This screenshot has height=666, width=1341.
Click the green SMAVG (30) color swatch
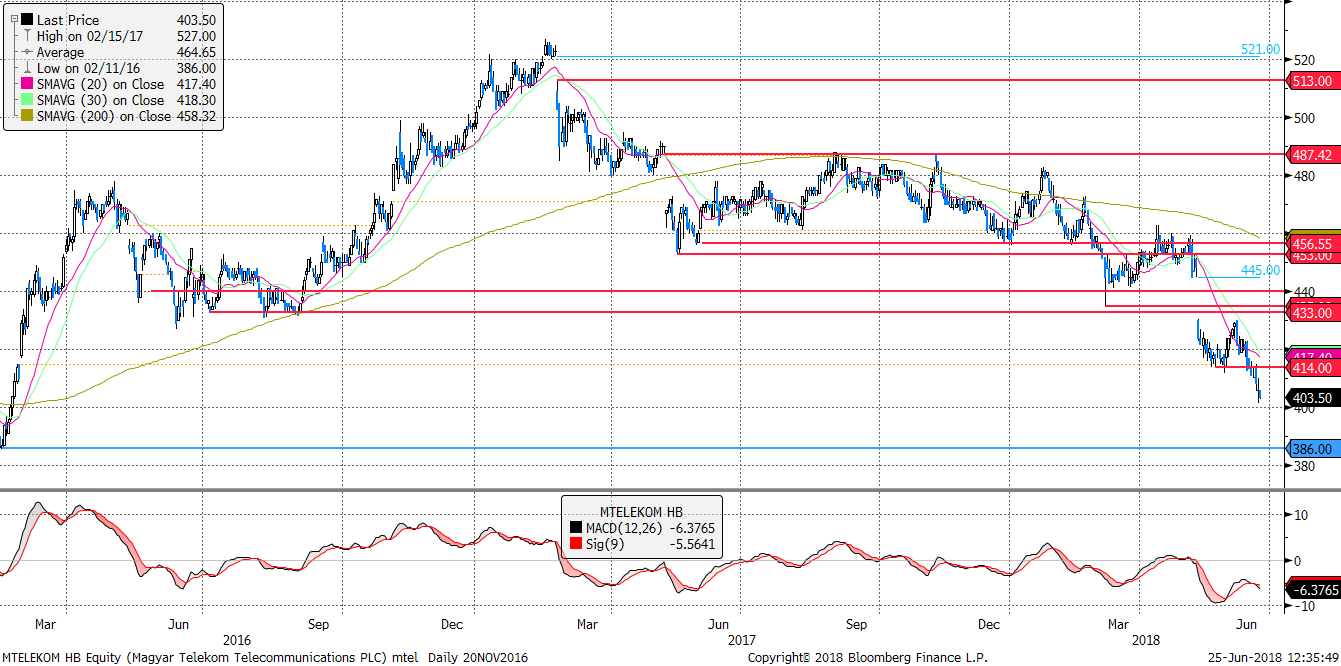click(x=26, y=100)
